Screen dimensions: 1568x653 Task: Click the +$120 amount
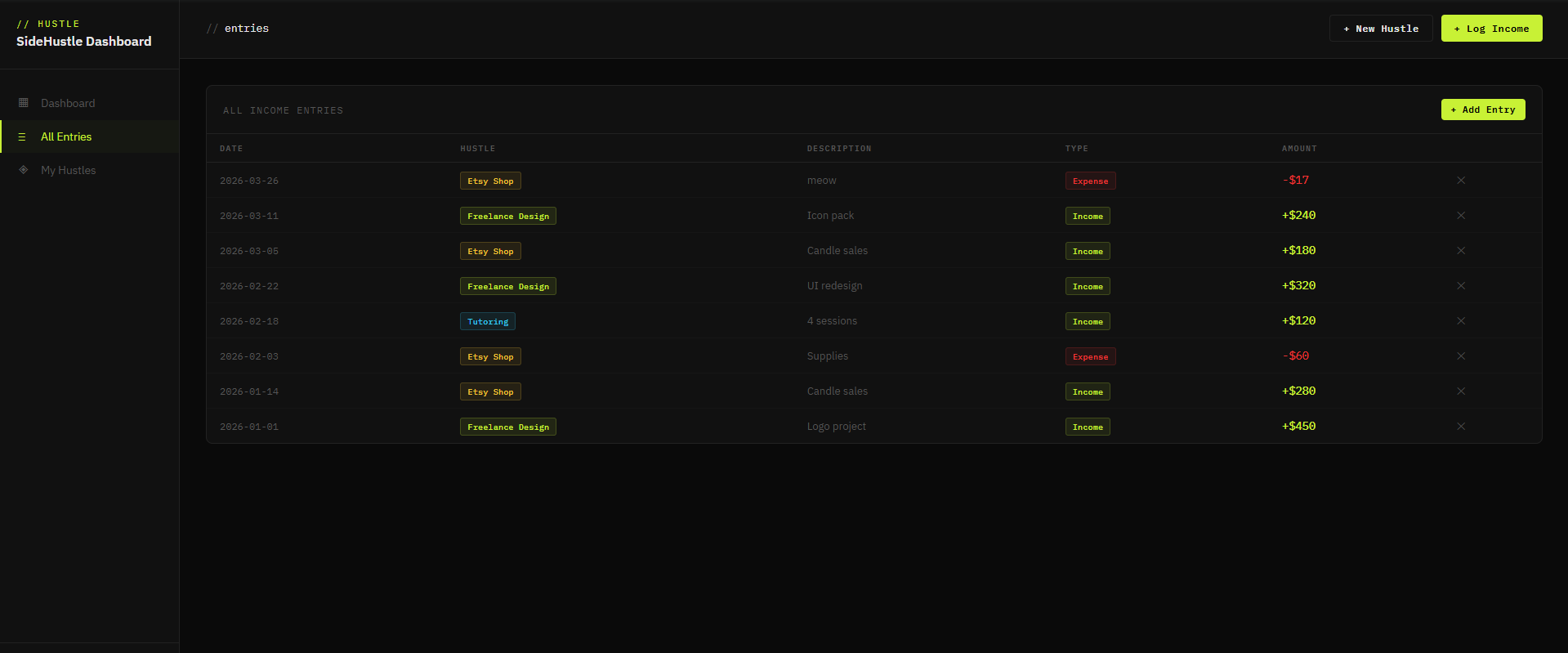pos(1299,320)
